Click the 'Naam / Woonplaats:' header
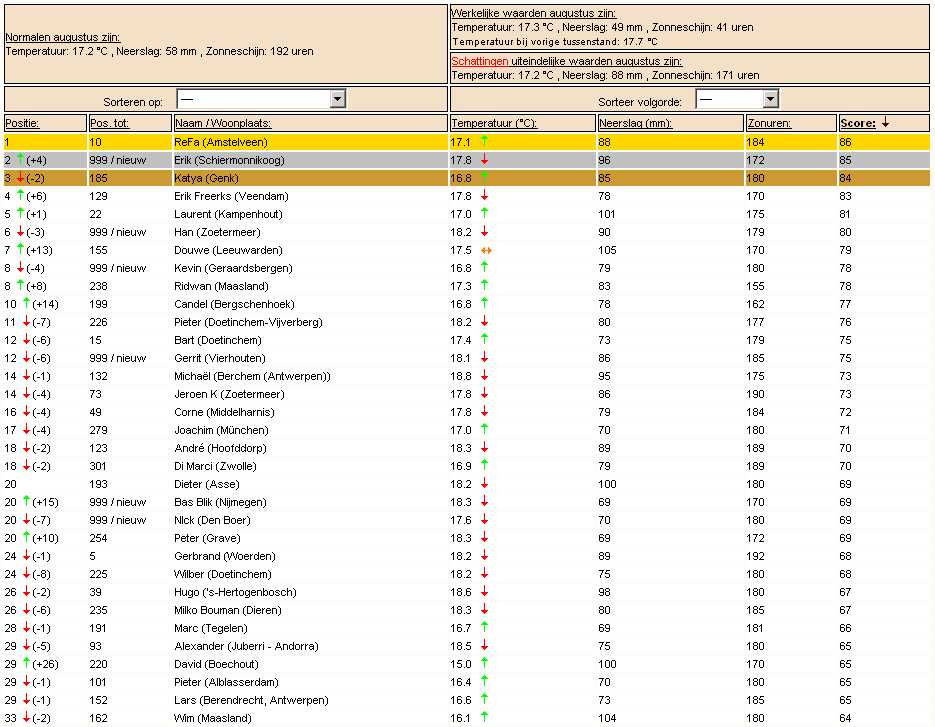 pos(222,123)
